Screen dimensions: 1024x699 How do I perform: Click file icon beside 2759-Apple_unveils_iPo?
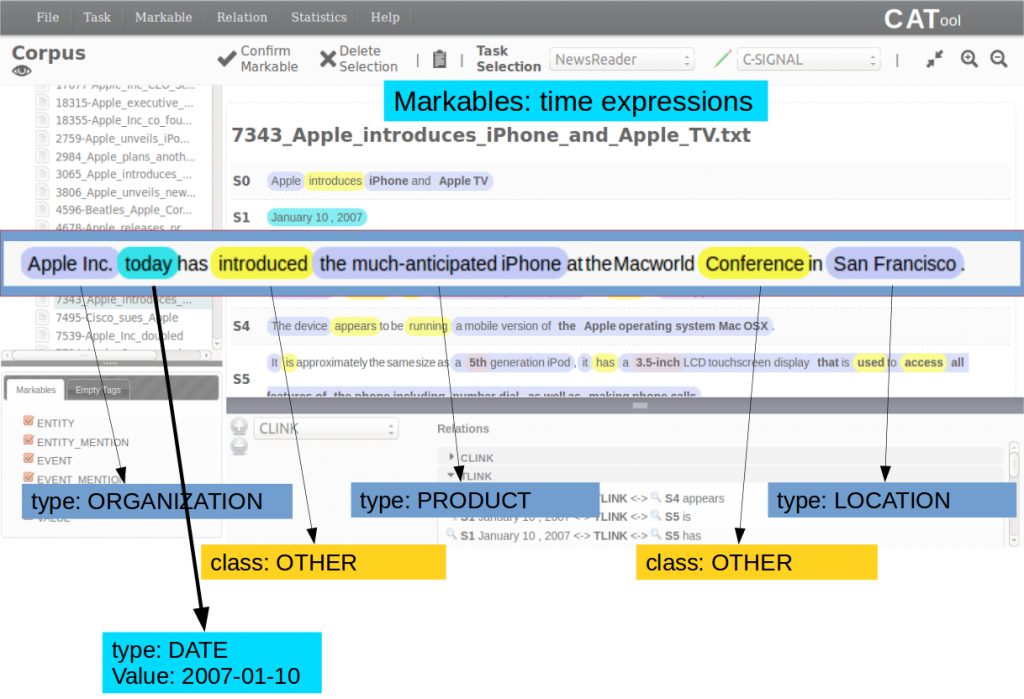point(42,138)
